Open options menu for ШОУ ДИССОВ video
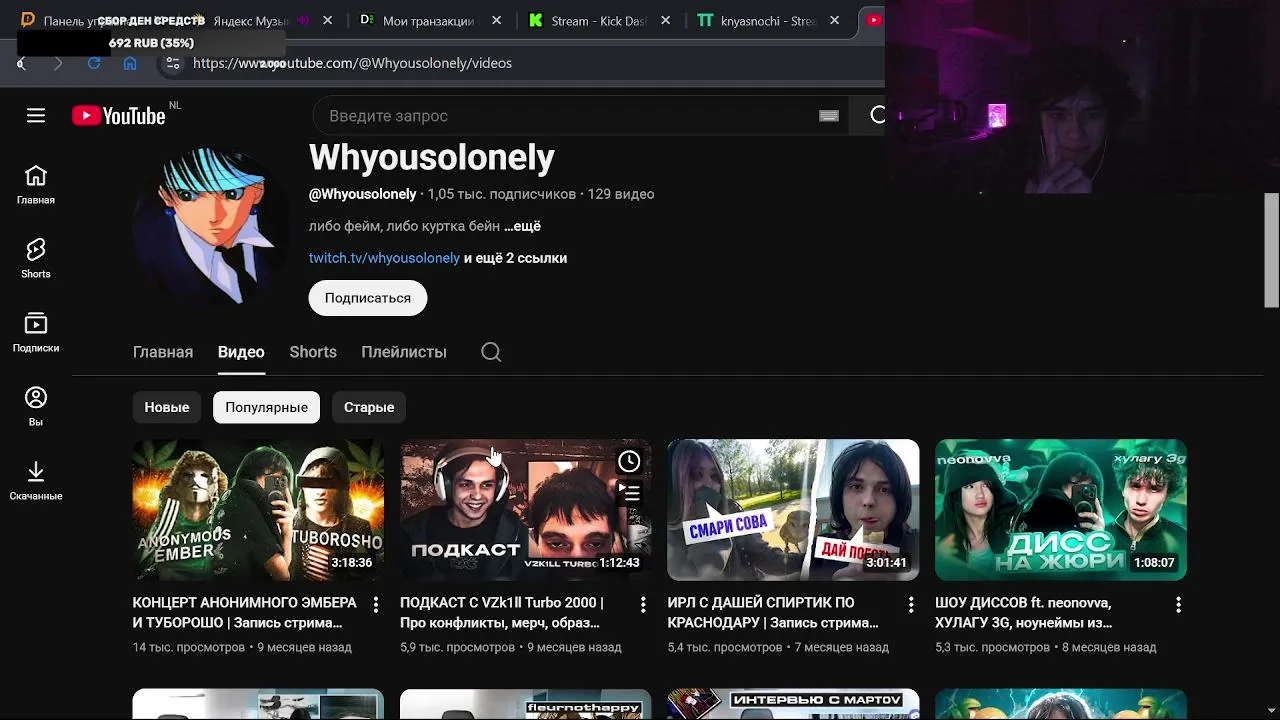The image size is (1280, 720). click(1178, 605)
